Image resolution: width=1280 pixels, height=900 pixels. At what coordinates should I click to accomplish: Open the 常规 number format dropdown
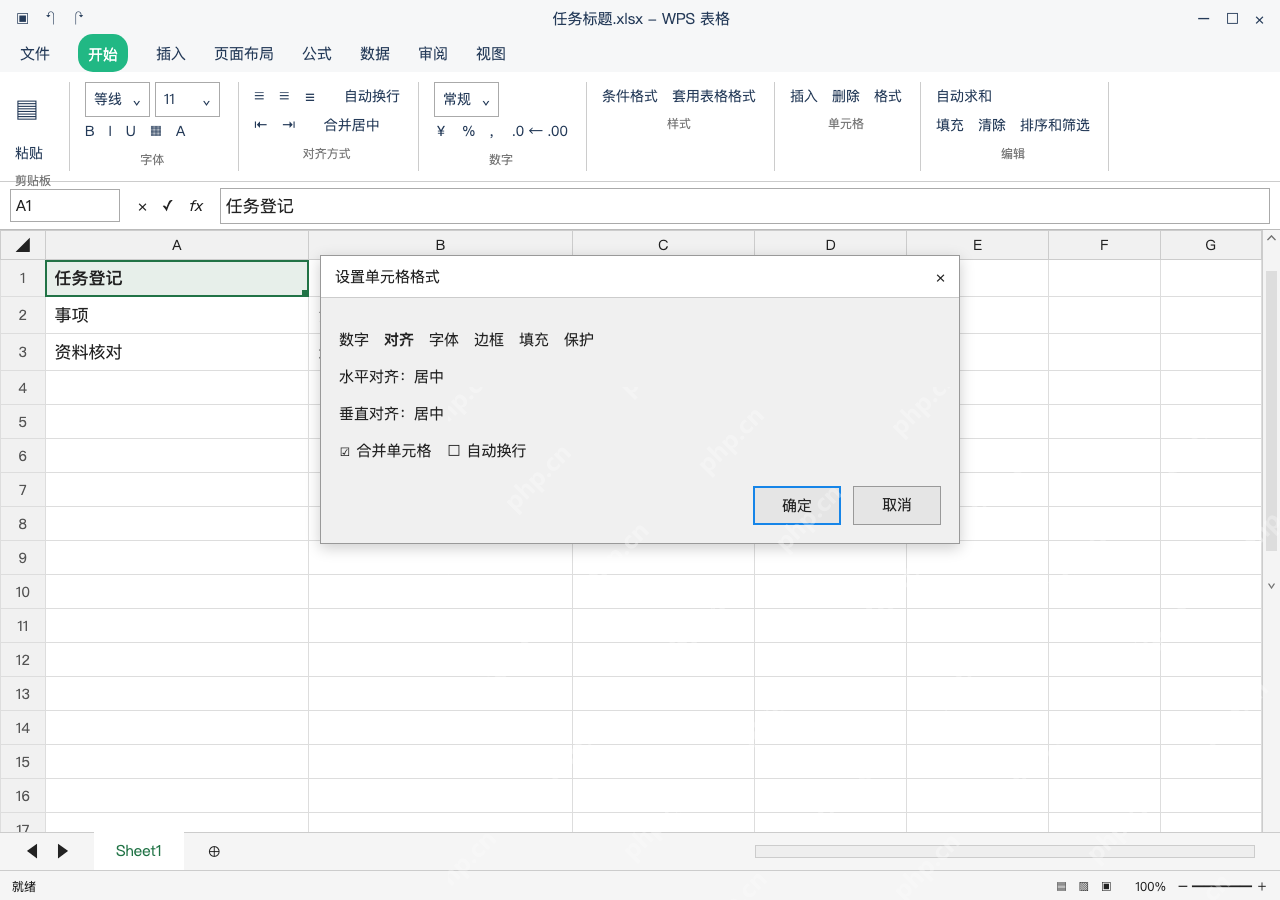(466, 99)
